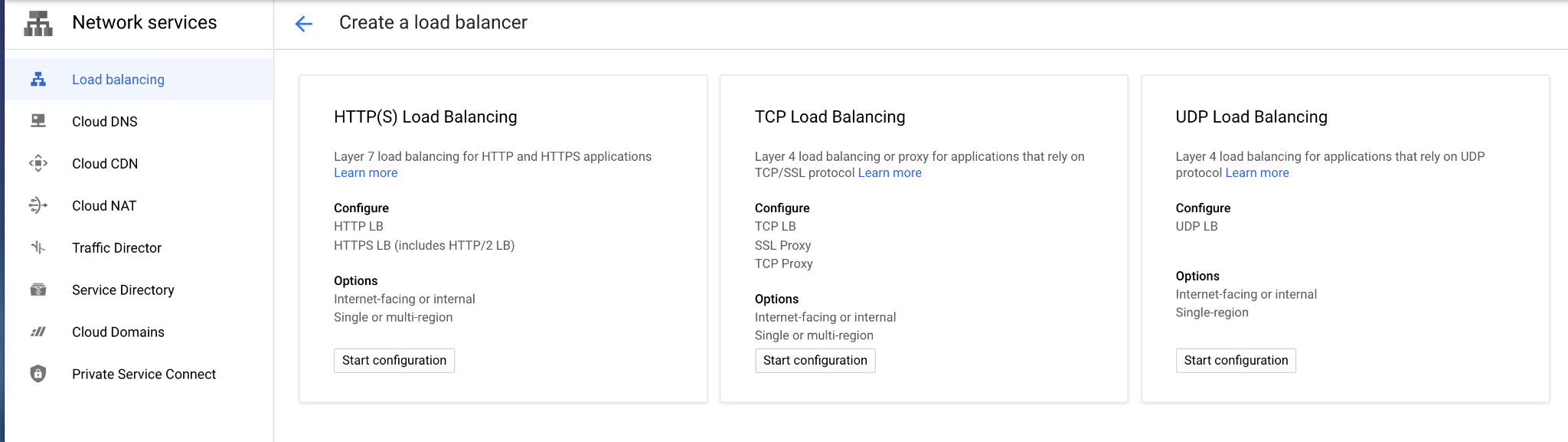Viewport: 1568px width, 442px height.
Task: Click the UDP Load Balancing card title
Action: tap(1251, 117)
